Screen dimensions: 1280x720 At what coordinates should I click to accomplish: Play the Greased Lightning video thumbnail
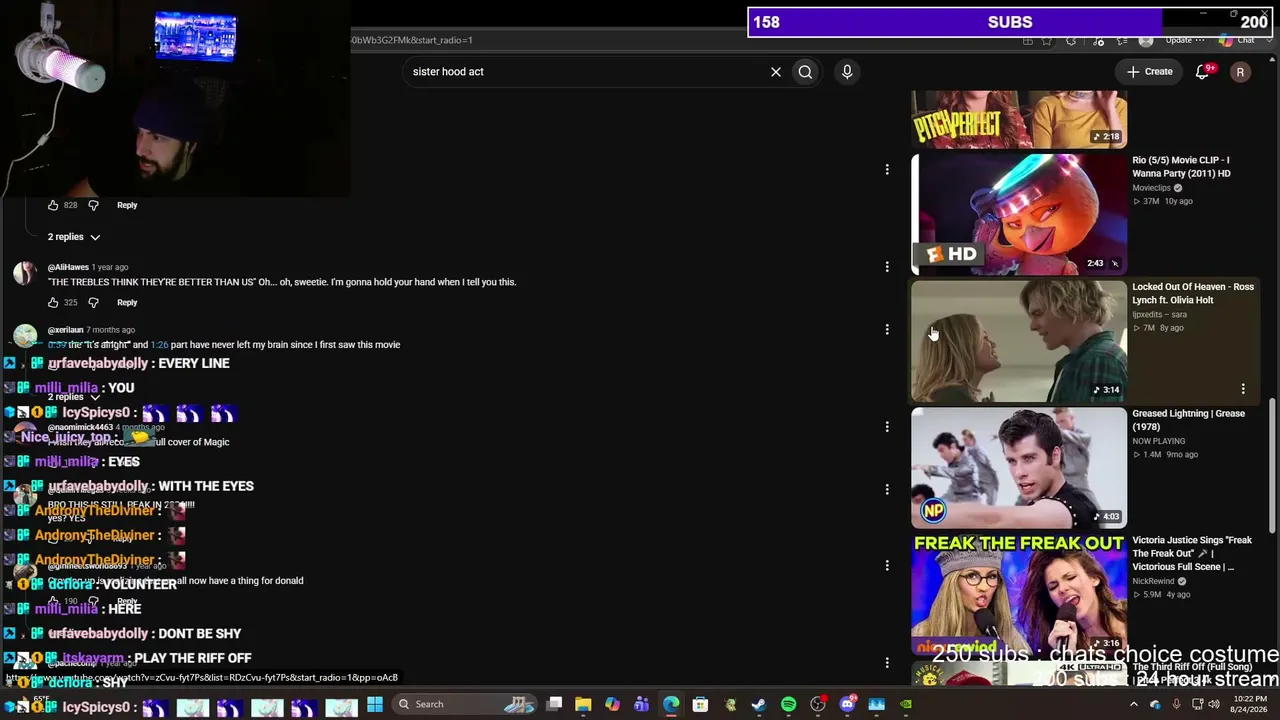pos(1019,468)
